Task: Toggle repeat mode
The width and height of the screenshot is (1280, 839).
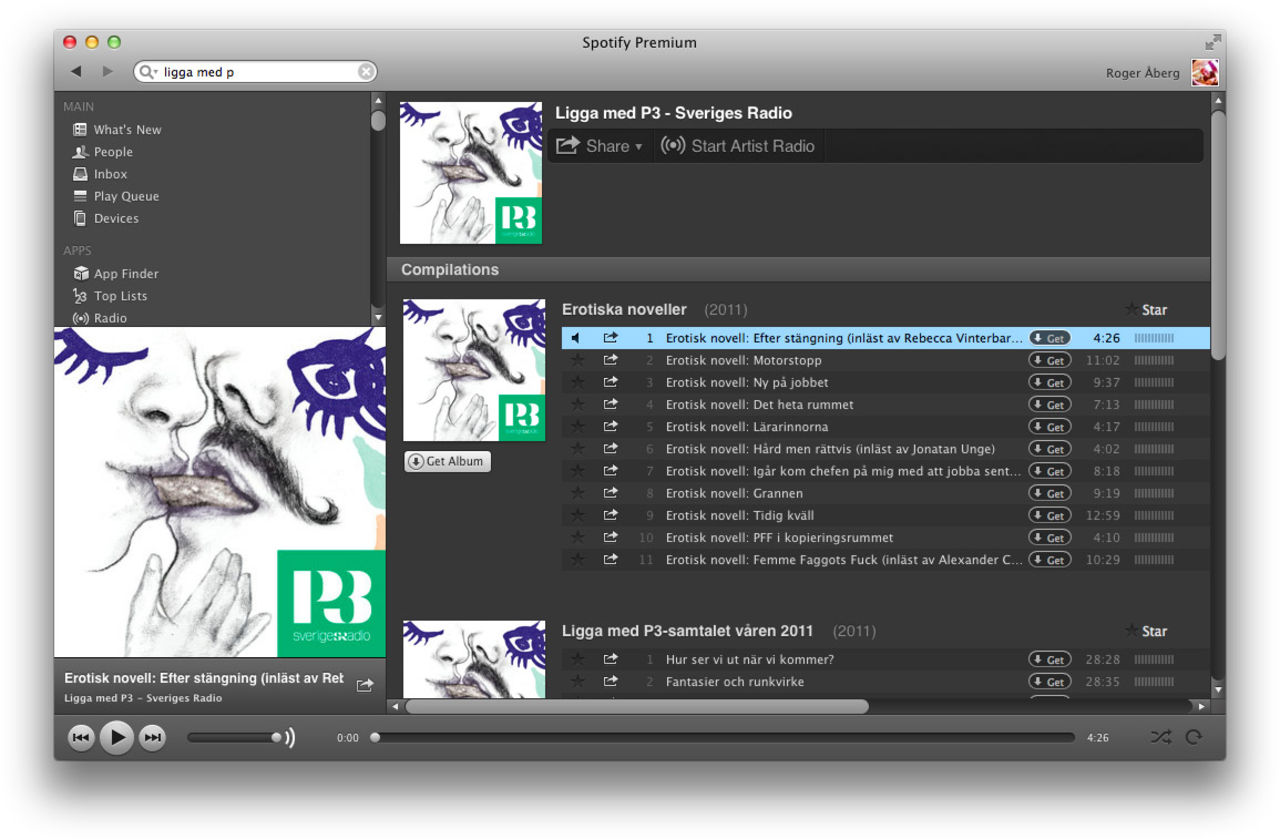Action: pos(1194,737)
